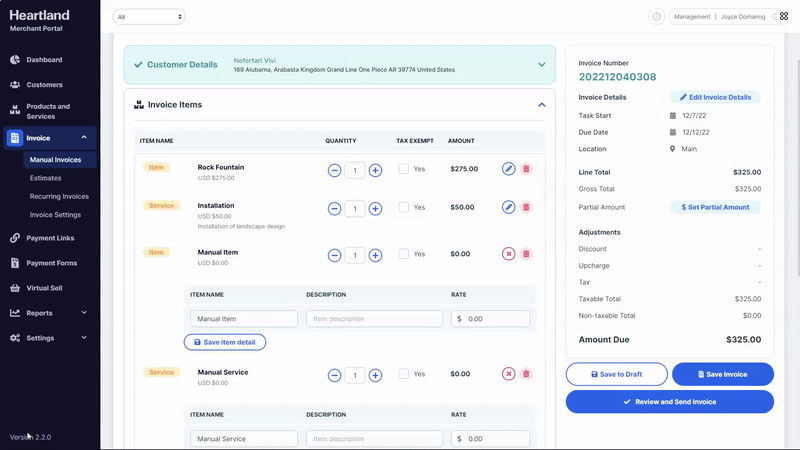The width and height of the screenshot is (800, 450).
Task: Go to Payment Links in sidebar
Action: click(50, 238)
